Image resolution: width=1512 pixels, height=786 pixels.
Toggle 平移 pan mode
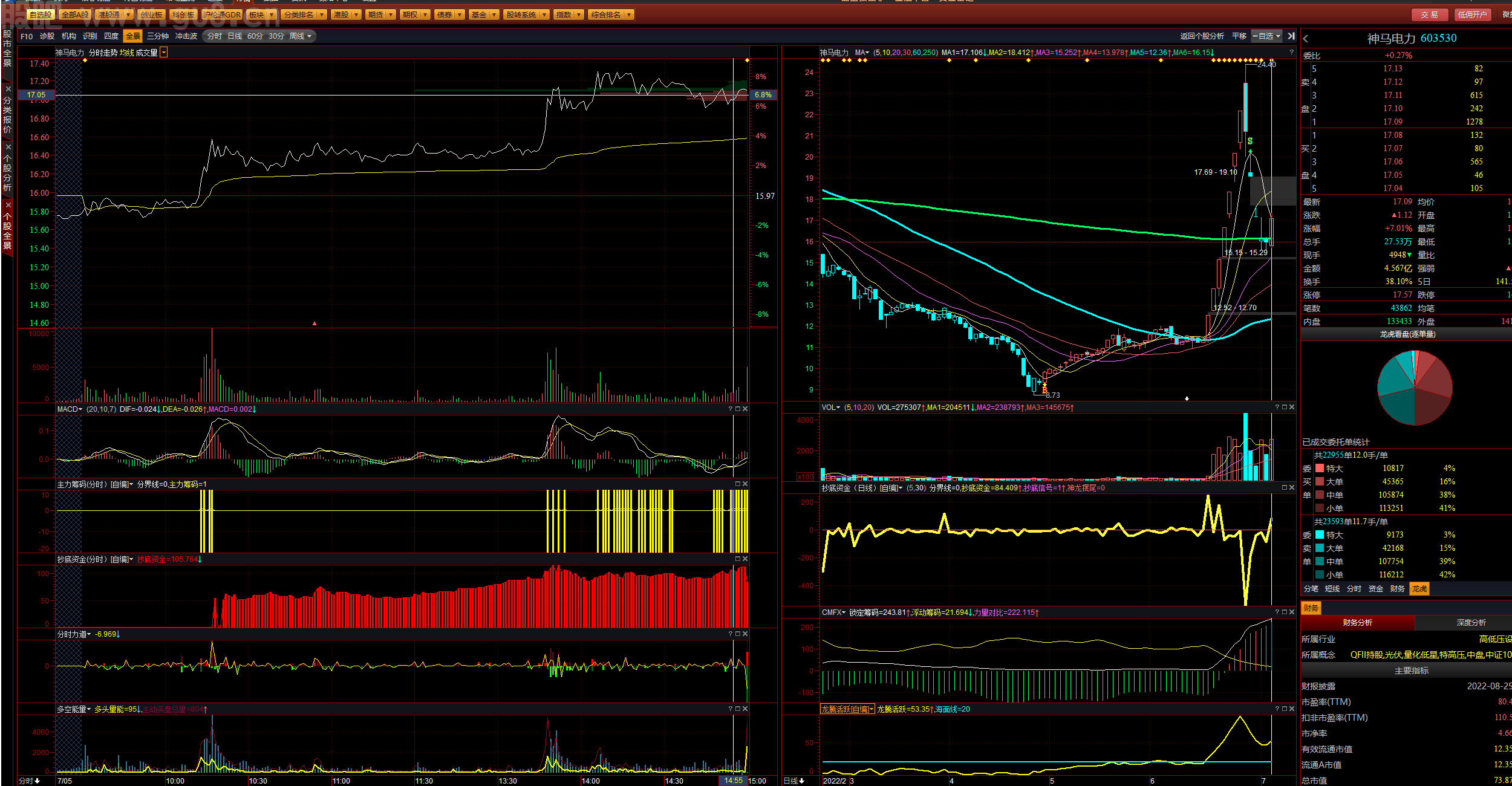click(x=1239, y=36)
